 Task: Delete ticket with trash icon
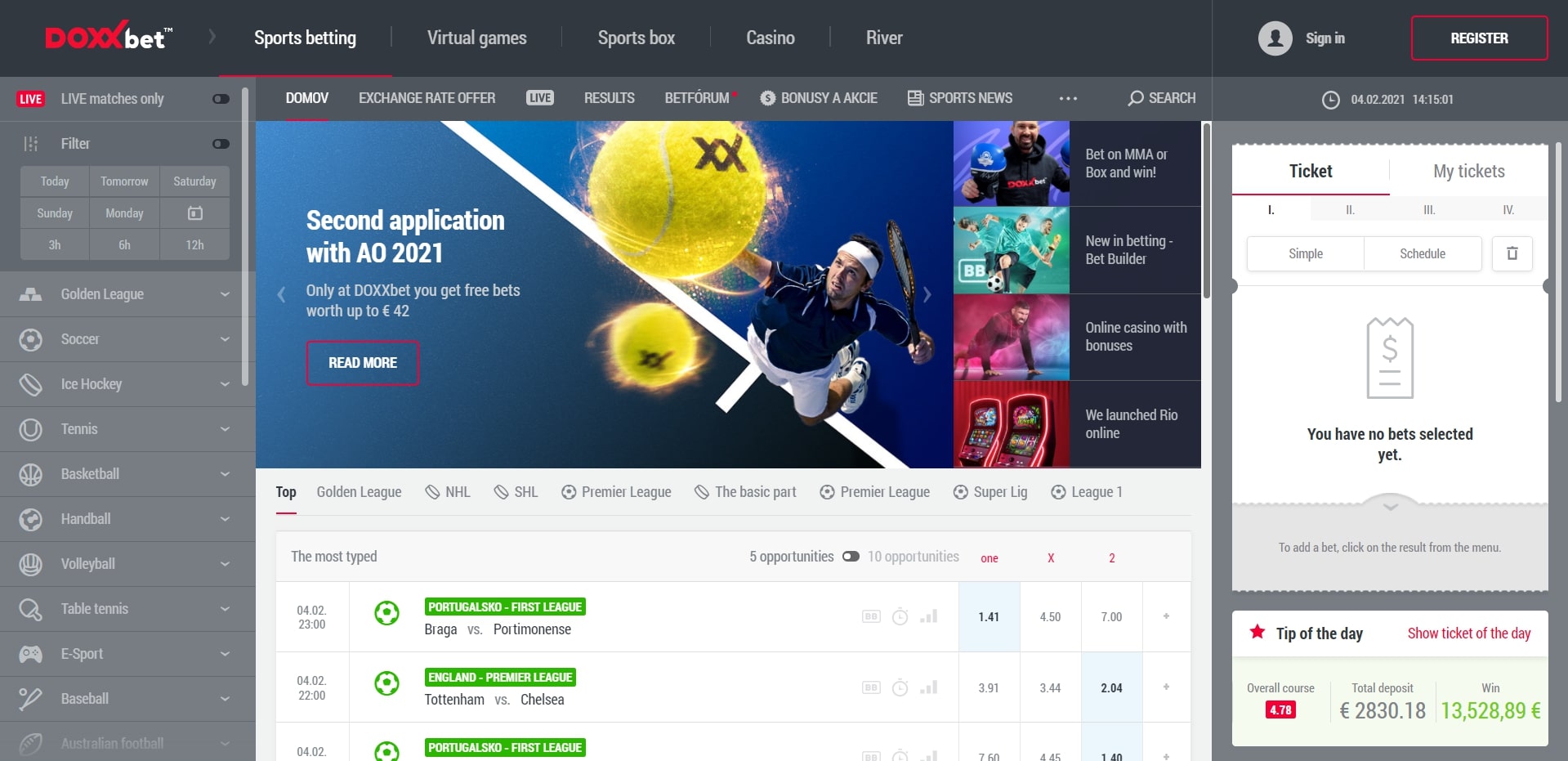[x=1512, y=253]
